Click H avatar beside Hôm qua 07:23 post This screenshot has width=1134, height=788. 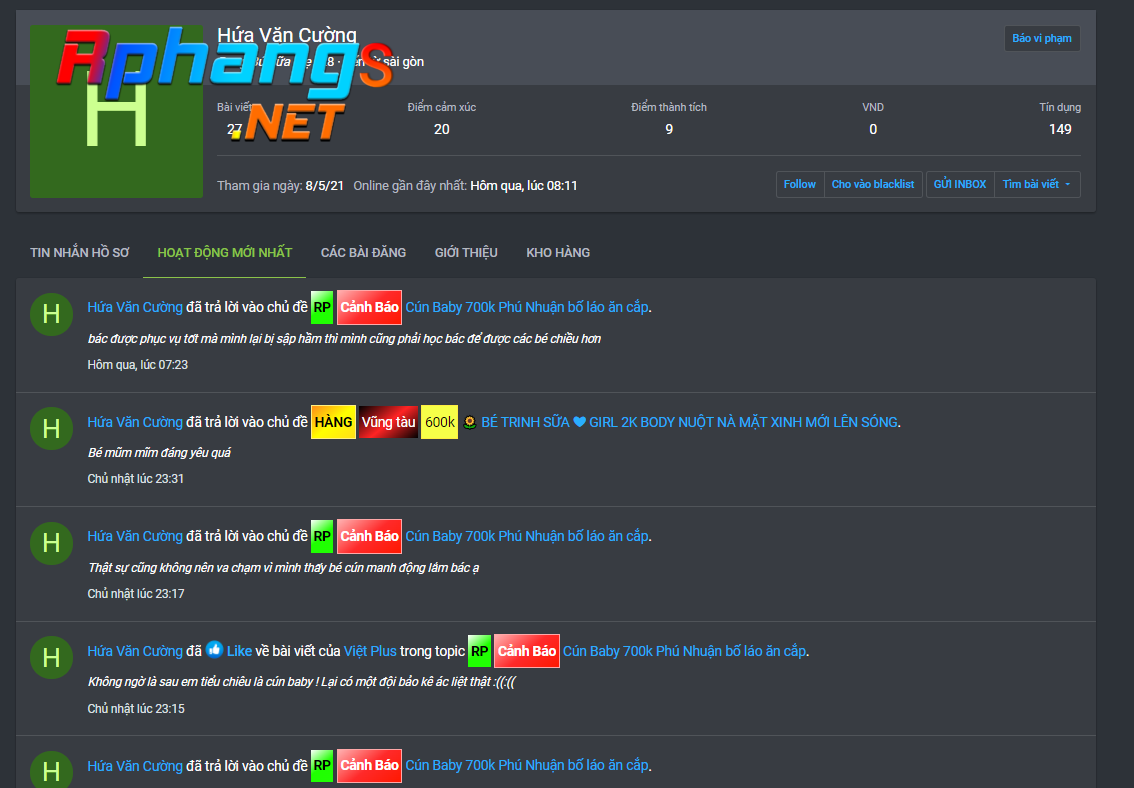click(51, 314)
